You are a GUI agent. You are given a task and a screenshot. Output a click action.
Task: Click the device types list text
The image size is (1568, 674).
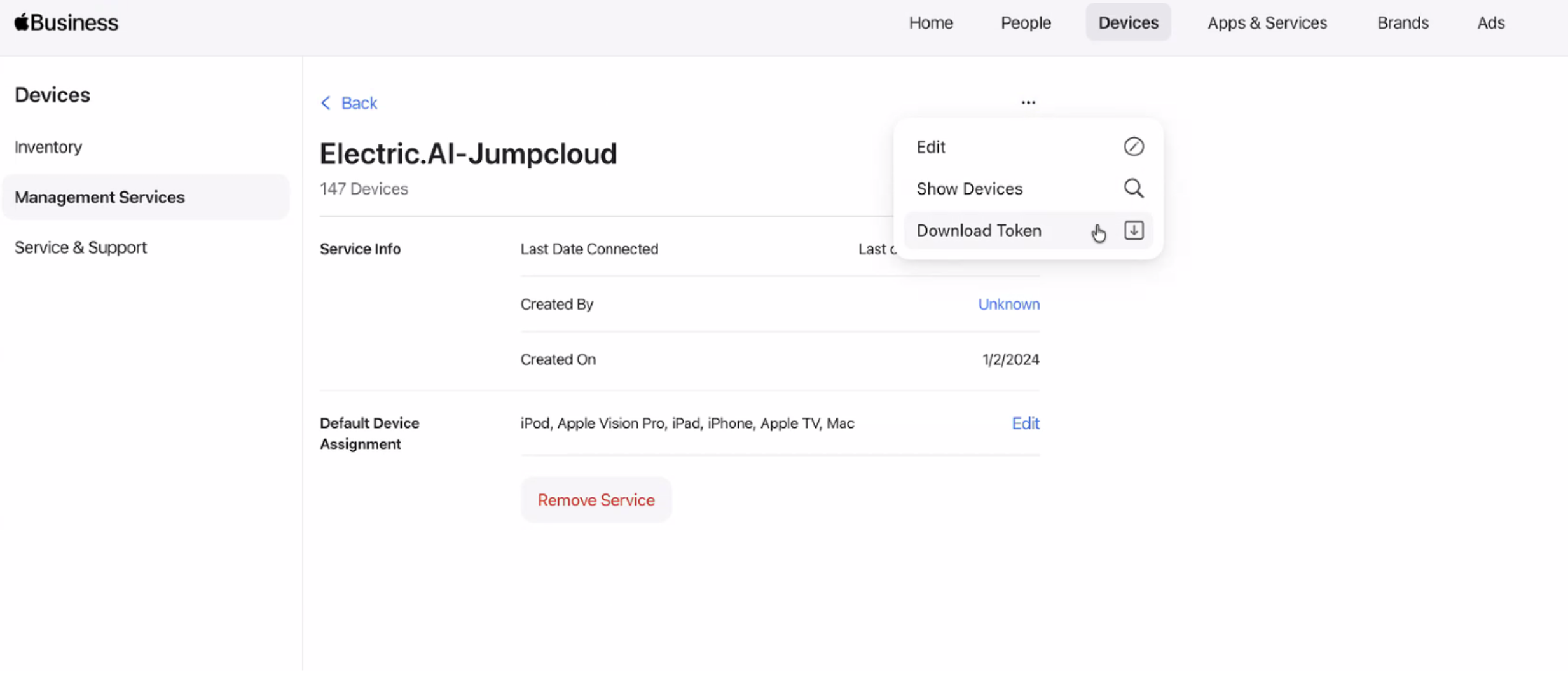tap(687, 423)
